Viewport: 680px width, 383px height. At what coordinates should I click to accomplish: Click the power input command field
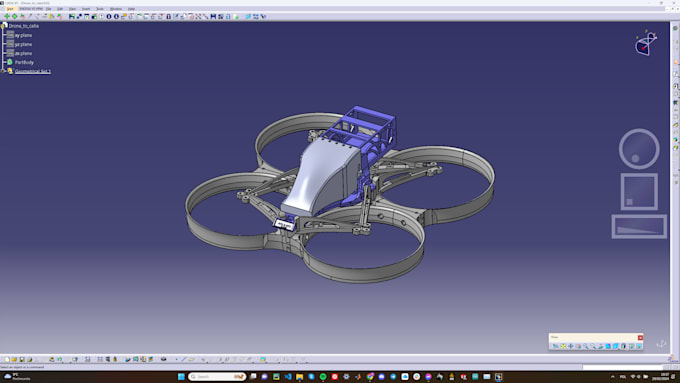[x=622, y=367]
